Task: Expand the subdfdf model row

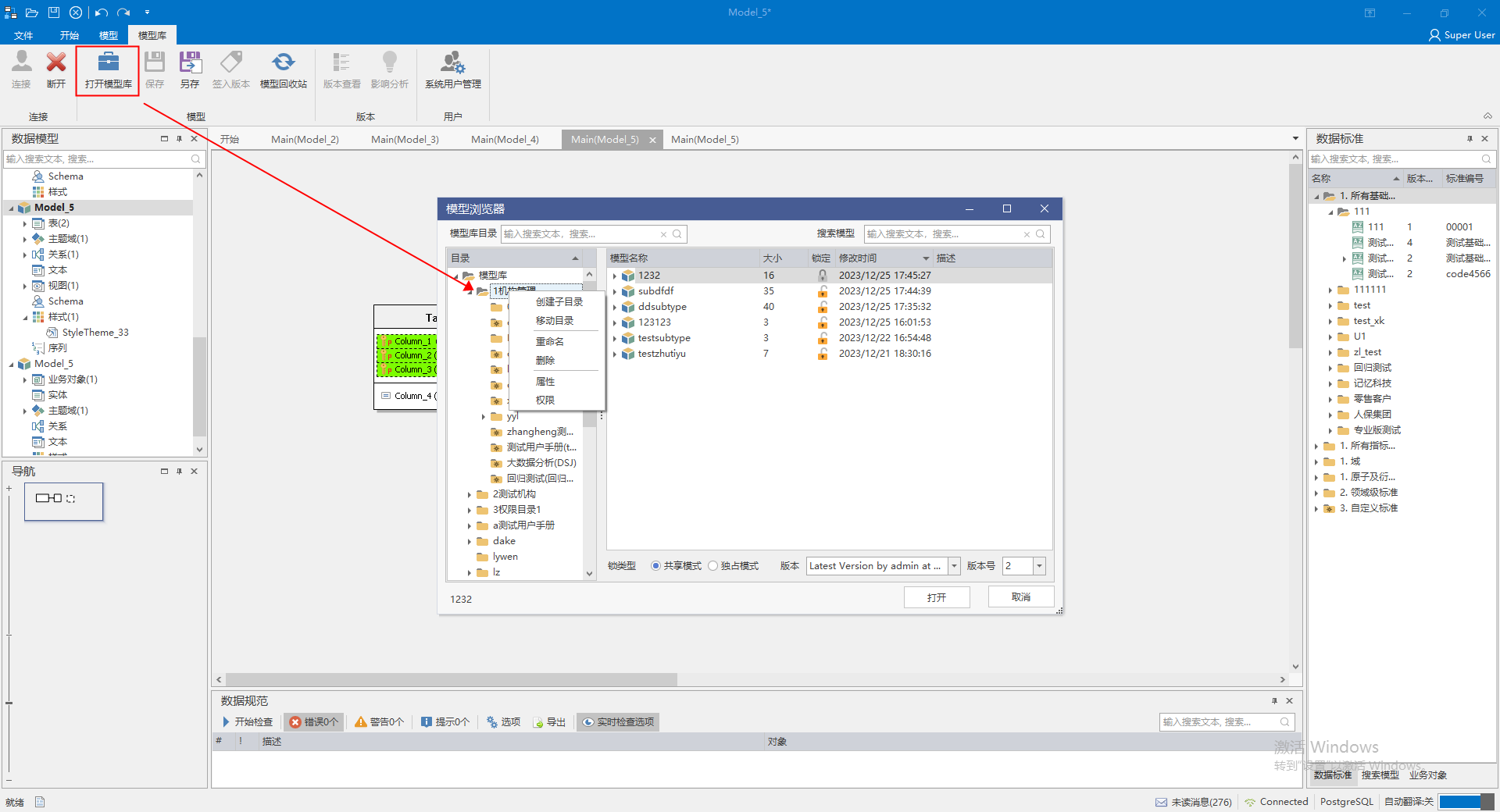Action: pyautogui.click(x=615, y=291)
